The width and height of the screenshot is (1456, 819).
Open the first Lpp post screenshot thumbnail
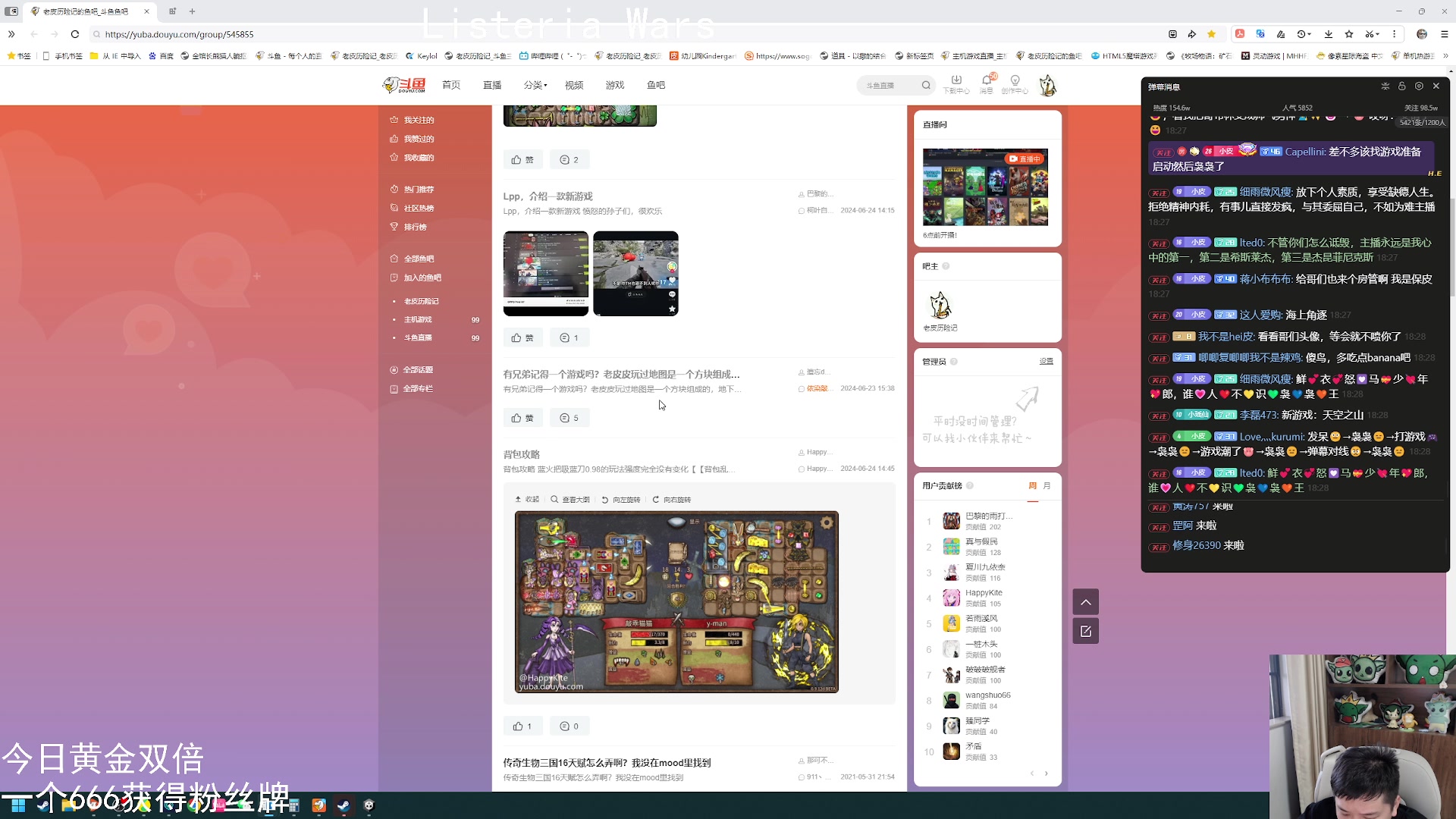[546, 274]
